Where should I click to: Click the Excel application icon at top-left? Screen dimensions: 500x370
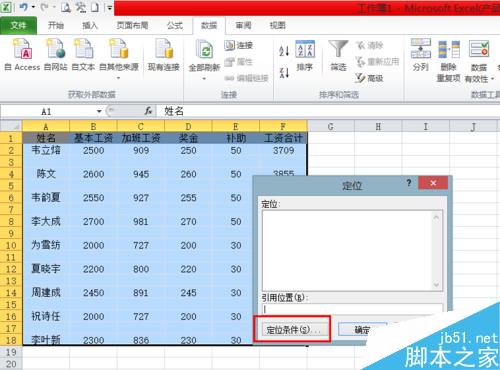pos(7,7)
